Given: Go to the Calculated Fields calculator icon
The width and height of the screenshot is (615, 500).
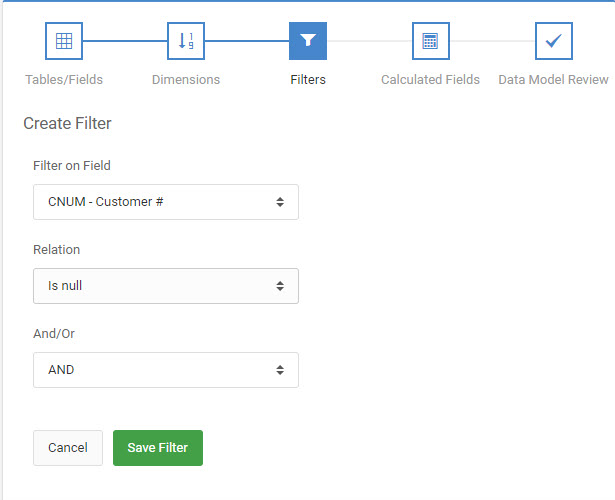Looking at the screenshot, I should (x=431, y=41).
